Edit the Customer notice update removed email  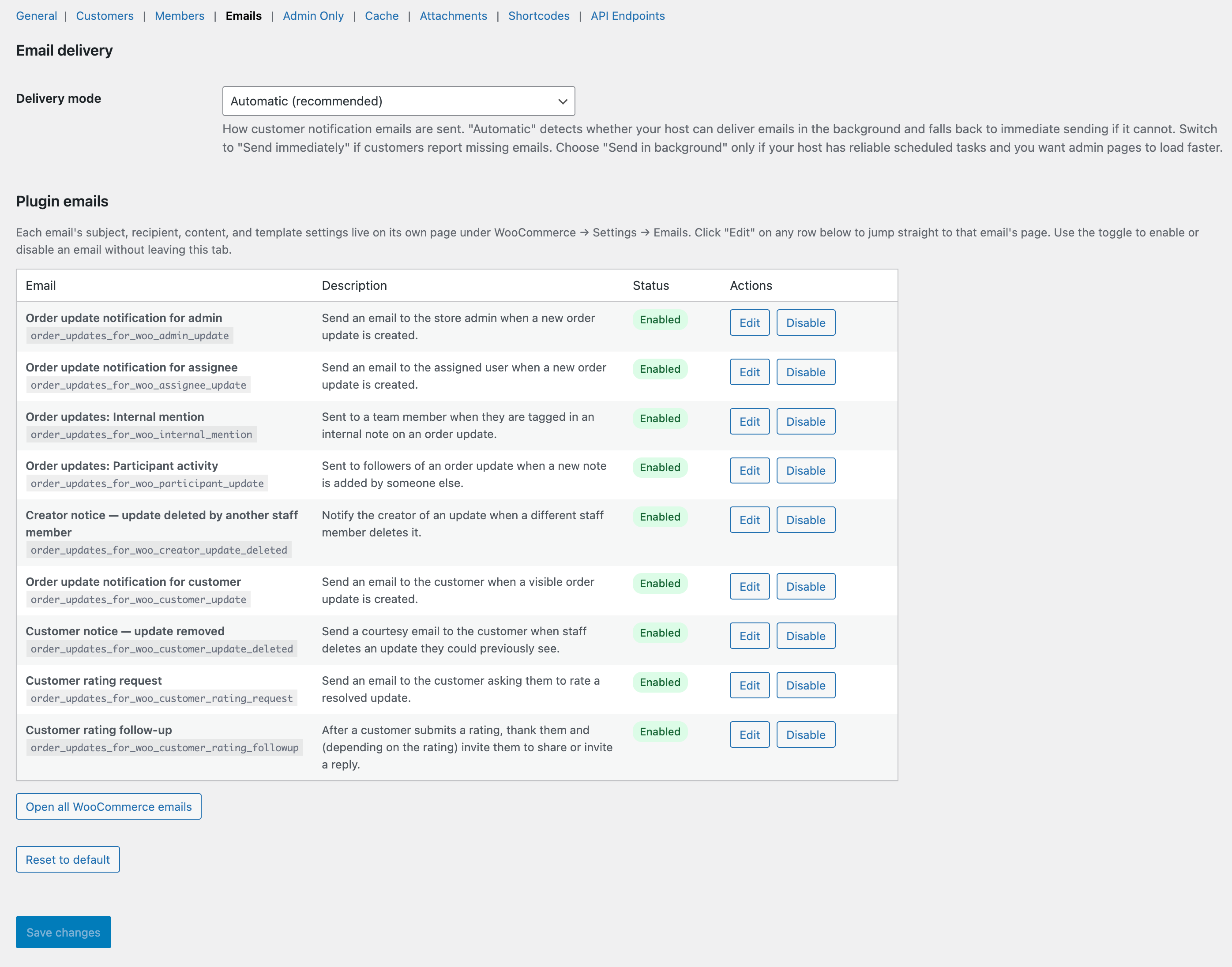(750, 636)
